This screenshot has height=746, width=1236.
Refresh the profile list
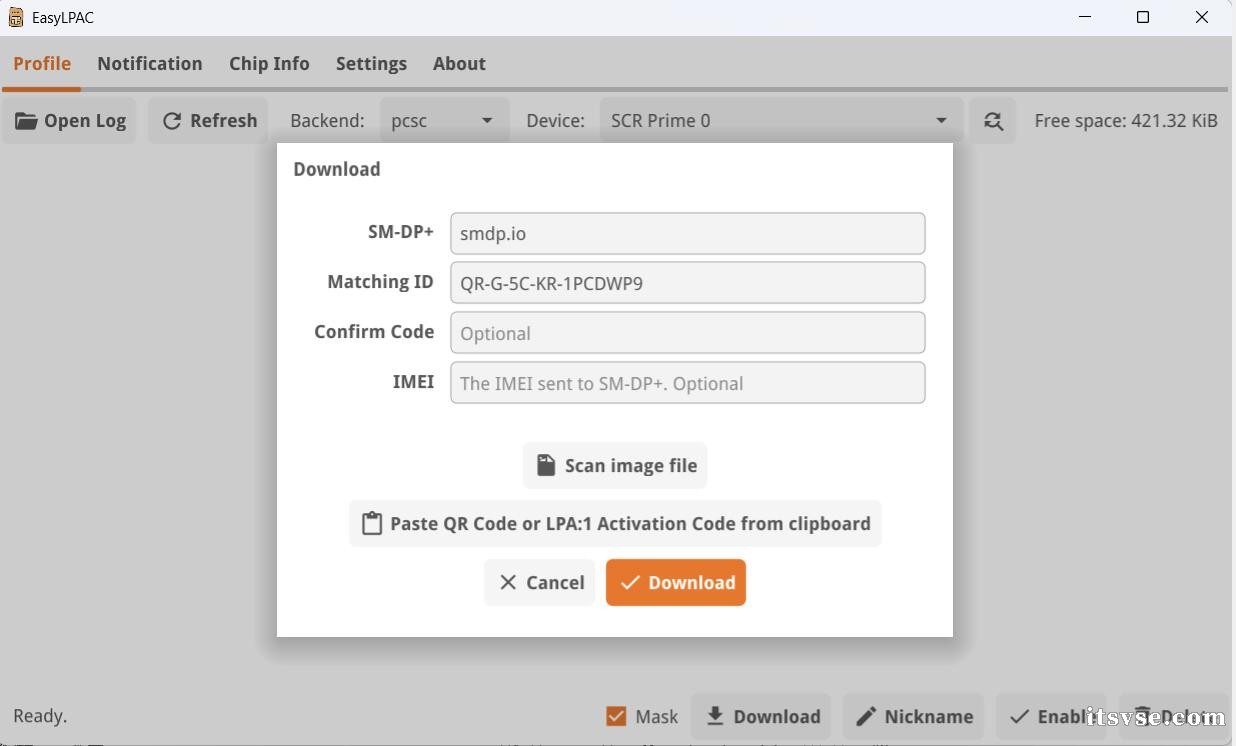coord(209,121)
